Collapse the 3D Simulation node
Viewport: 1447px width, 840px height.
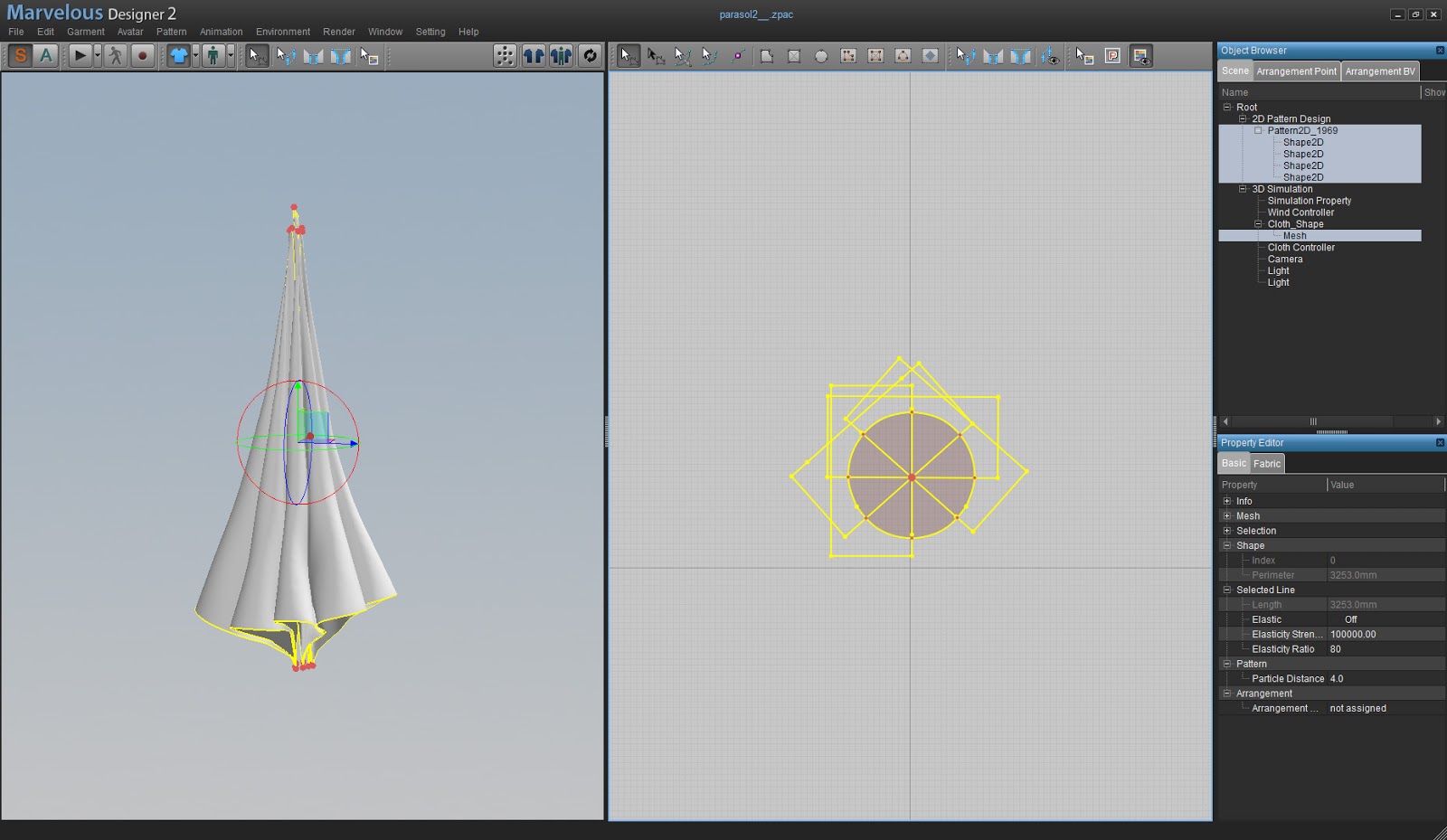(x=1243, y=189)
